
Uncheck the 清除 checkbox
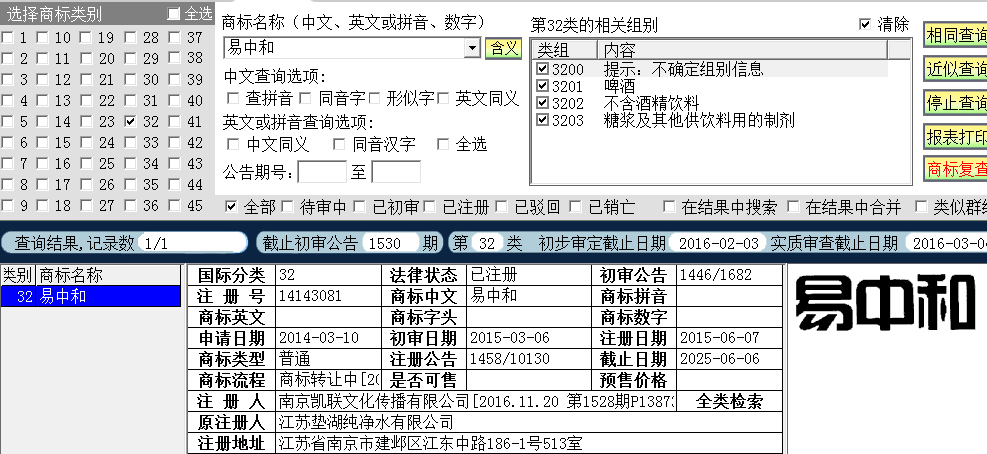tap(865, 25)
